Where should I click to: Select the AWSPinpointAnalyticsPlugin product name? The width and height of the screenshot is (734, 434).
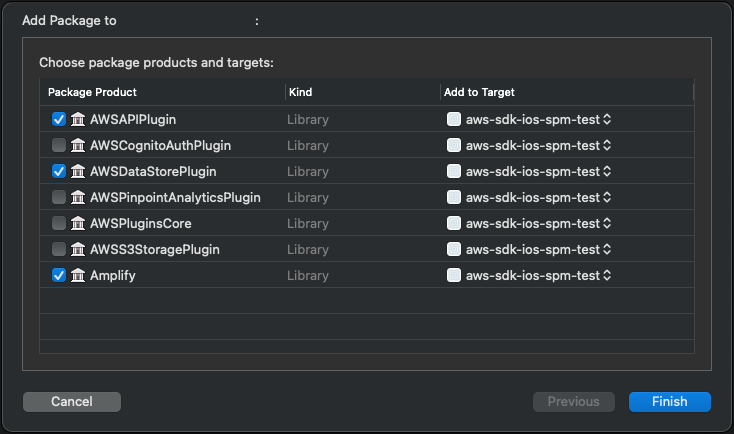(x=175, y=198)
